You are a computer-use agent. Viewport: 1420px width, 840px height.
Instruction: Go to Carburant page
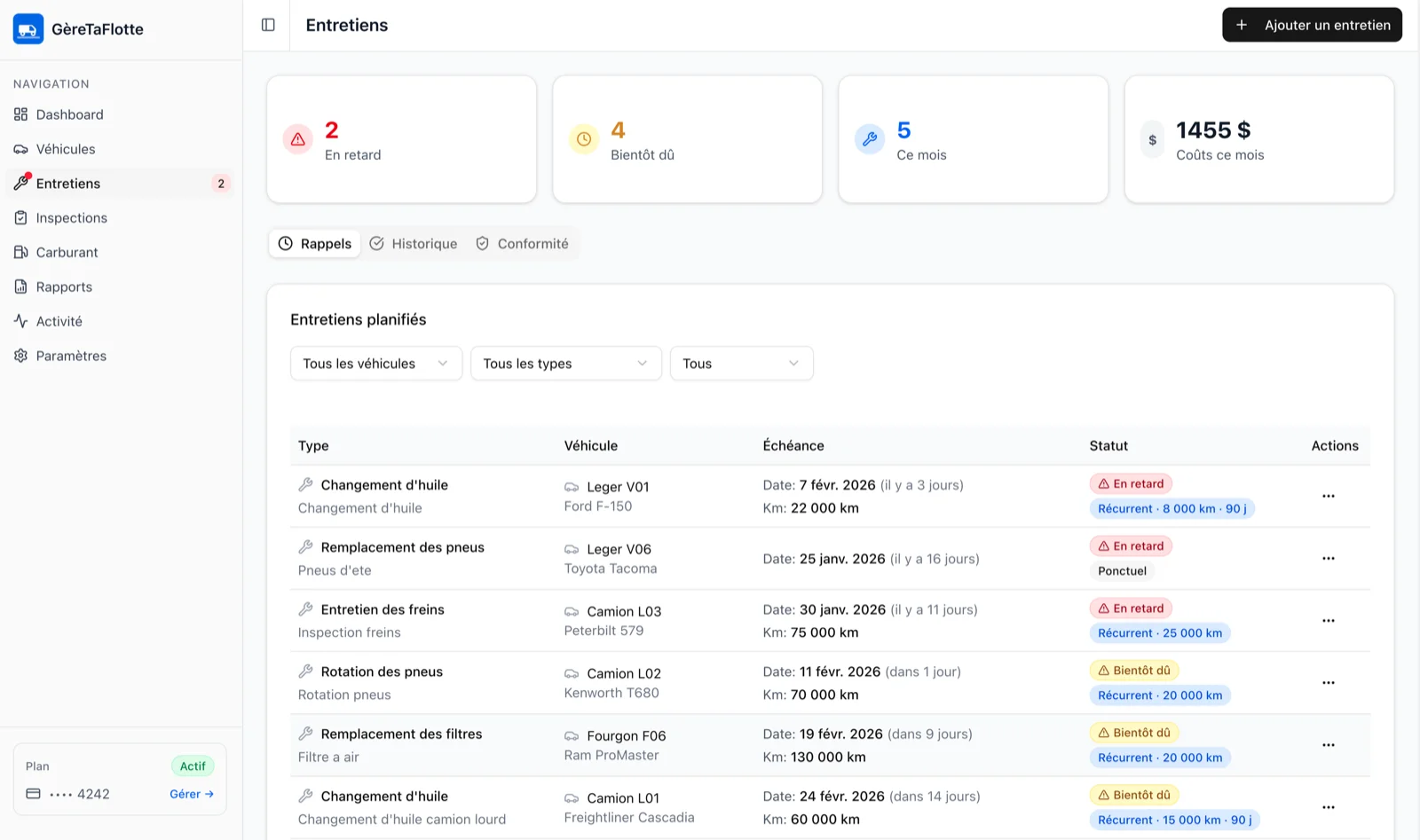point(67,253)
